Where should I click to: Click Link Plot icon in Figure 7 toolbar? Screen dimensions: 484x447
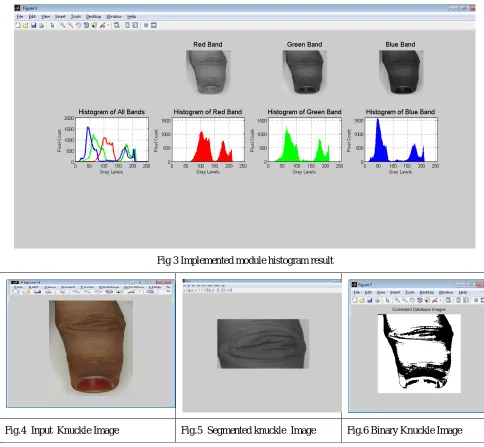[x=448, y=300]
